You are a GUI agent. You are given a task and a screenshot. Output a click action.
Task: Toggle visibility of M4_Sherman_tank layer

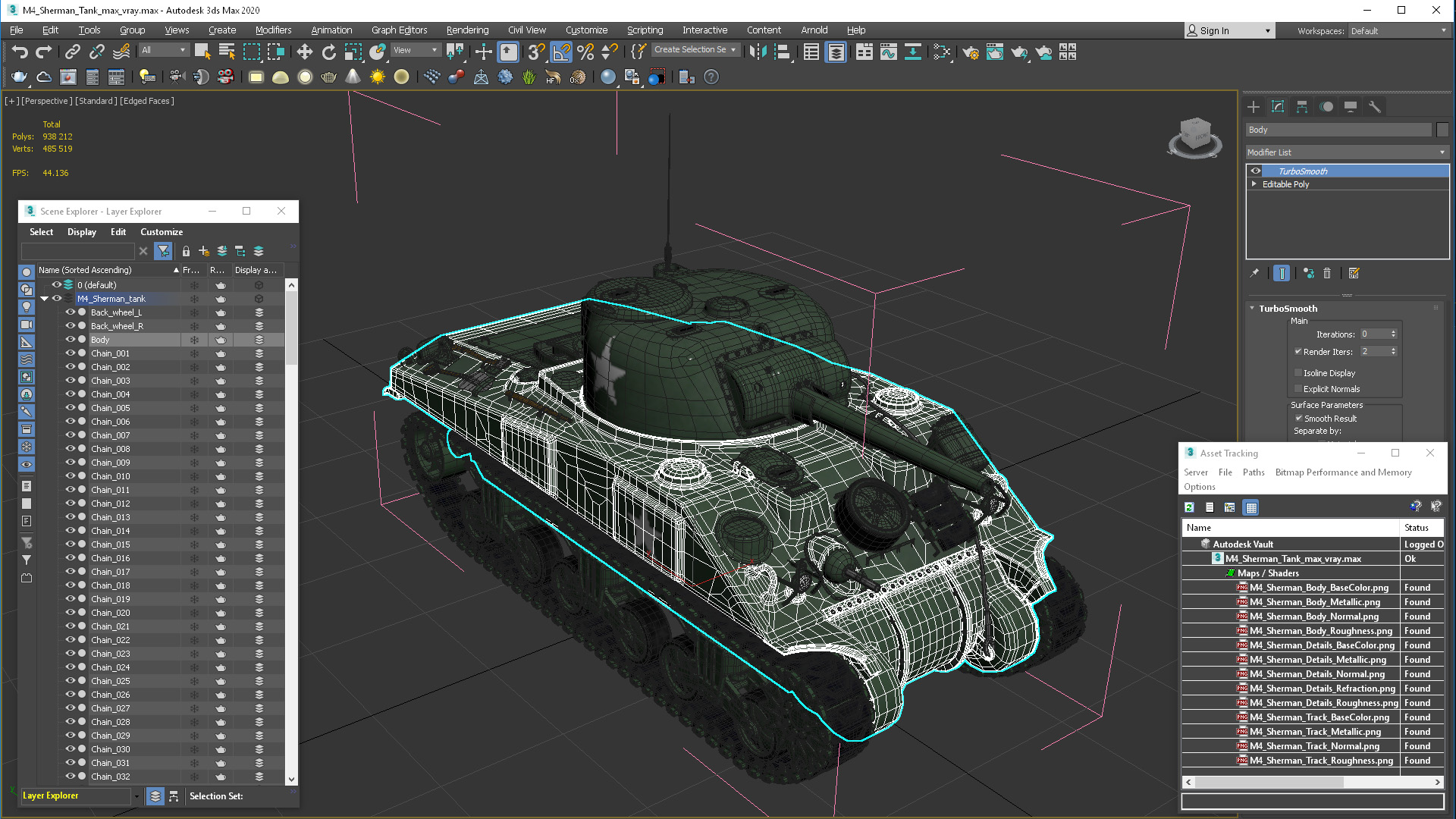click(x=57, y=299)
